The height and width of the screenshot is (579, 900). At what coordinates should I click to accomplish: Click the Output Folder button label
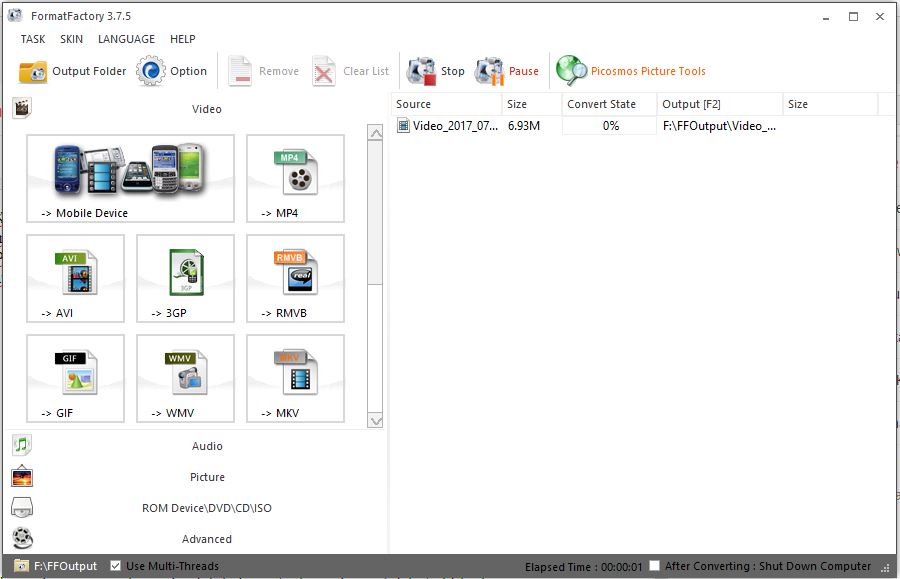[89, 71]
